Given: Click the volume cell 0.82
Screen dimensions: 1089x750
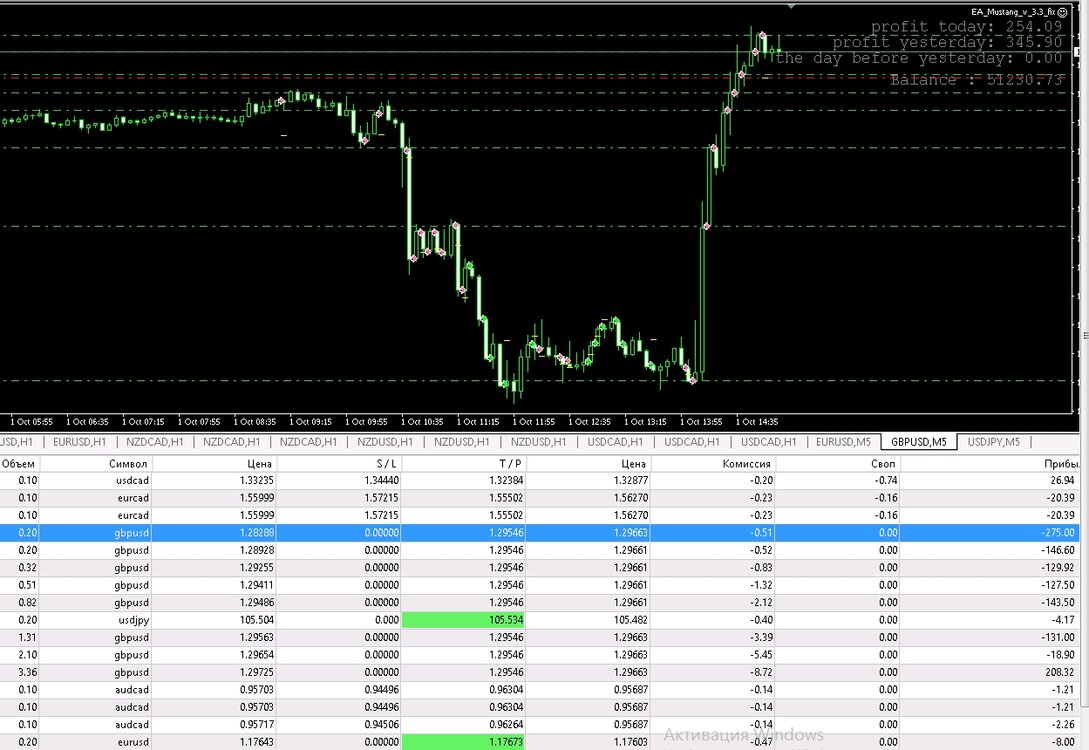Looking at the screenshot, I should pyautogui.click(x=28, y=603).
